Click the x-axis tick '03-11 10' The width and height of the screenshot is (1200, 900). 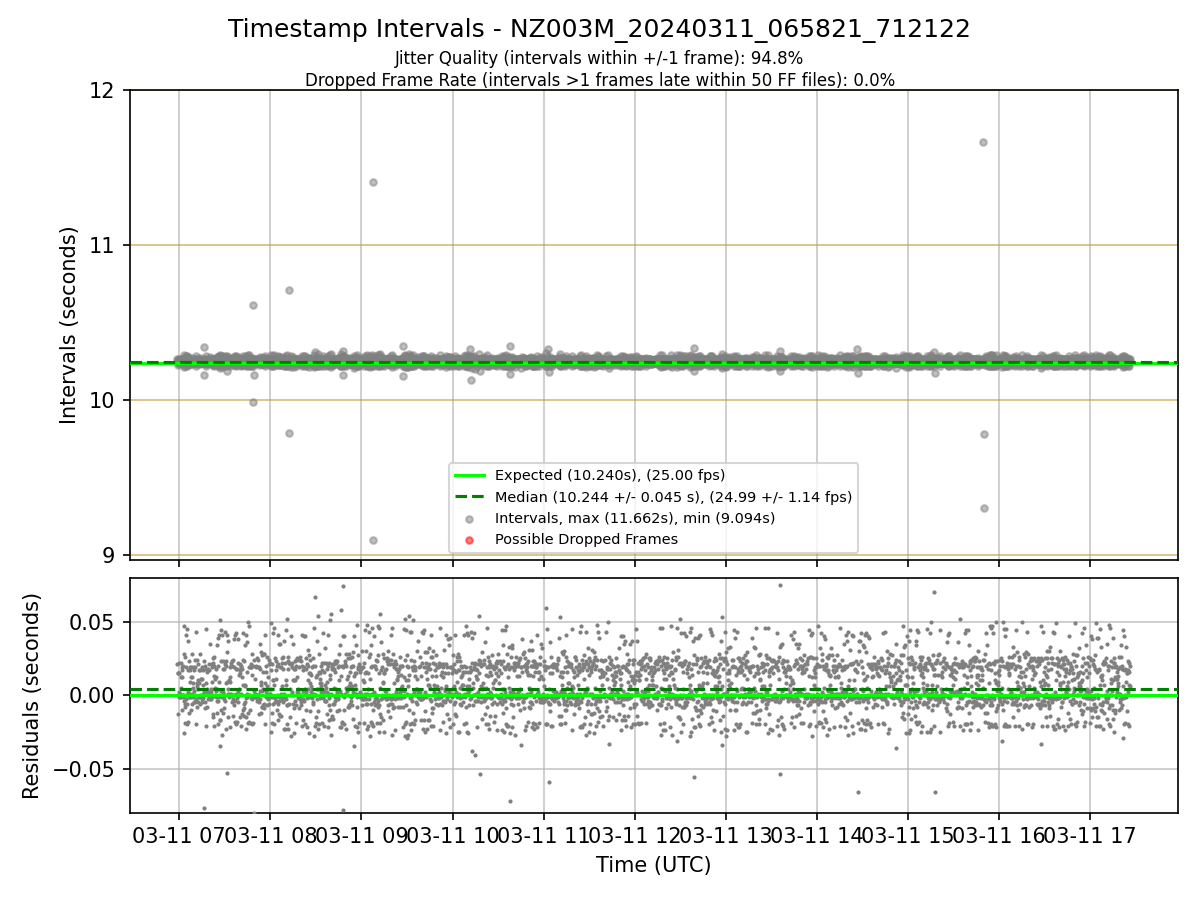click(452, 835)
